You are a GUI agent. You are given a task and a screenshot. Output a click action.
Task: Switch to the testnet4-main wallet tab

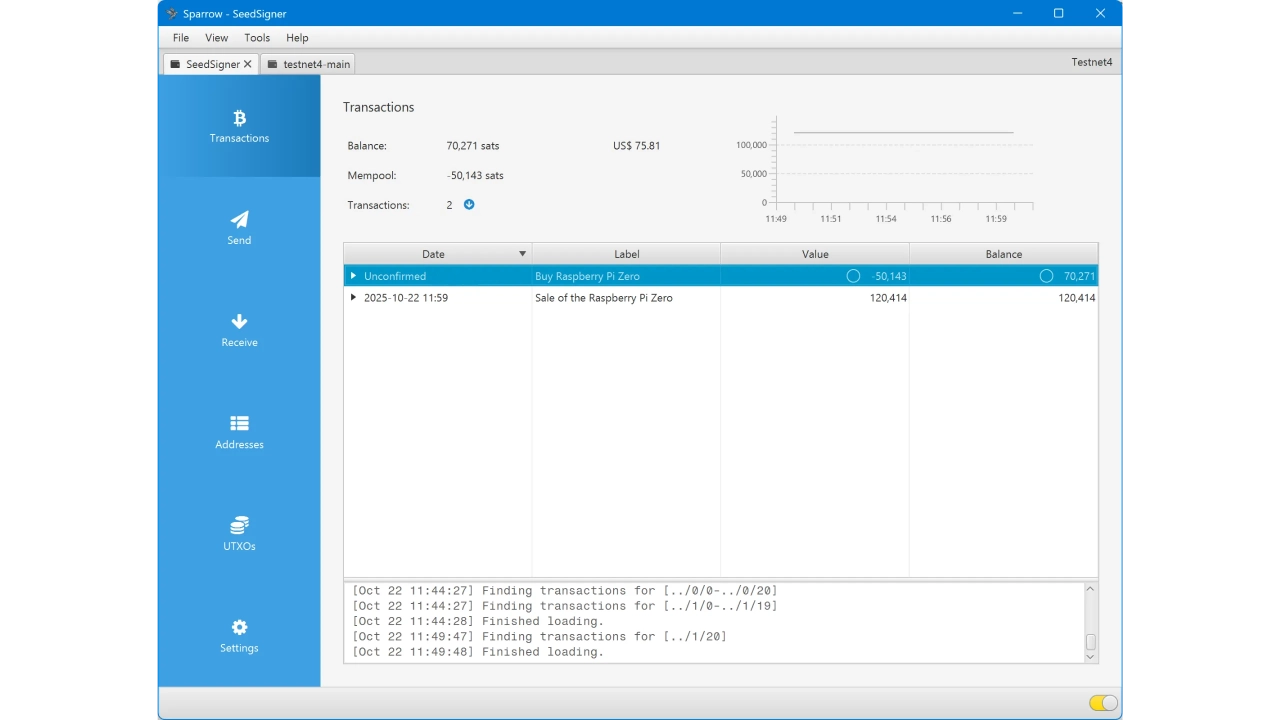click(x=308, y=64)
